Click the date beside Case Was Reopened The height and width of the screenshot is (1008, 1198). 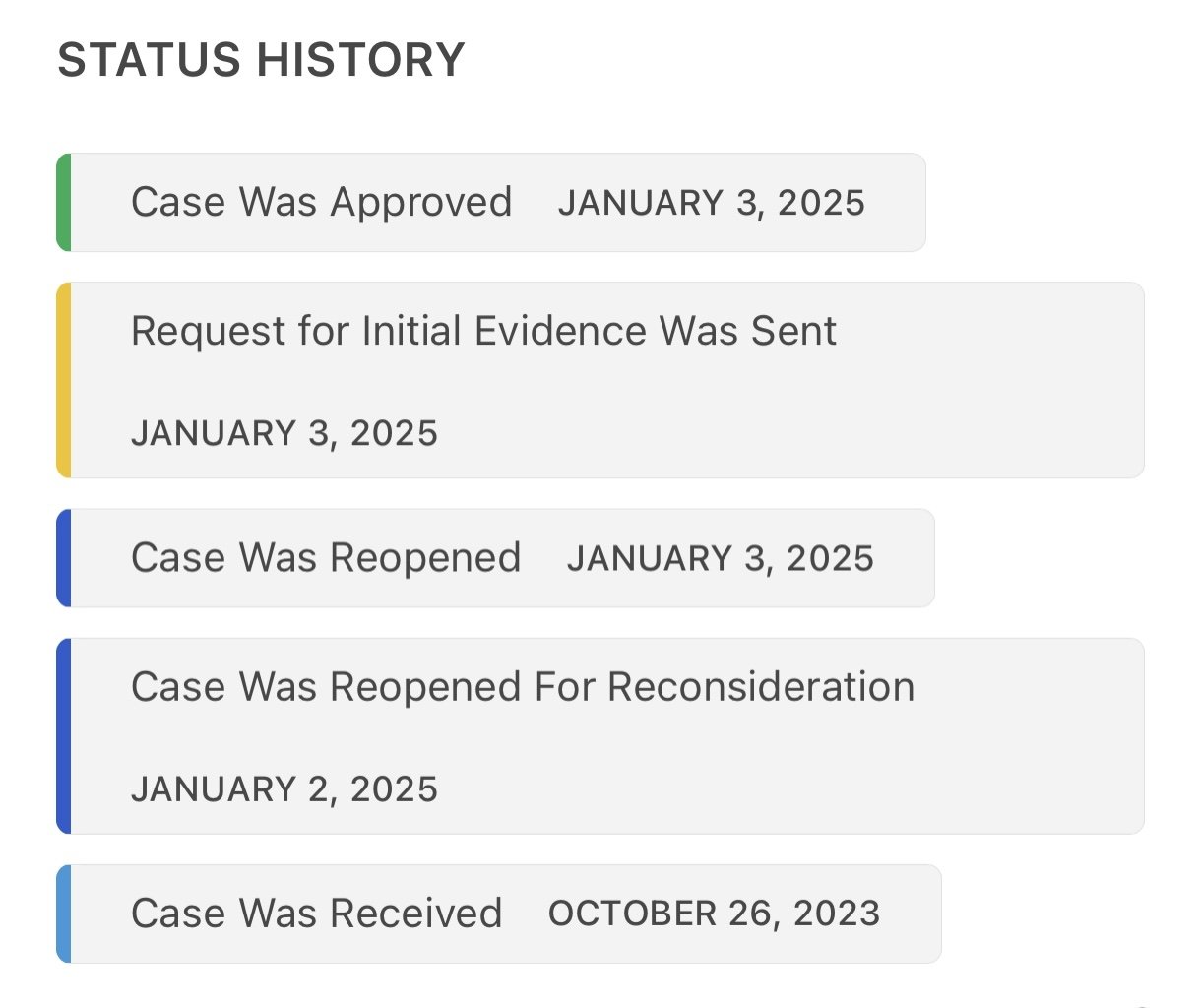click(x=720, y=559)
